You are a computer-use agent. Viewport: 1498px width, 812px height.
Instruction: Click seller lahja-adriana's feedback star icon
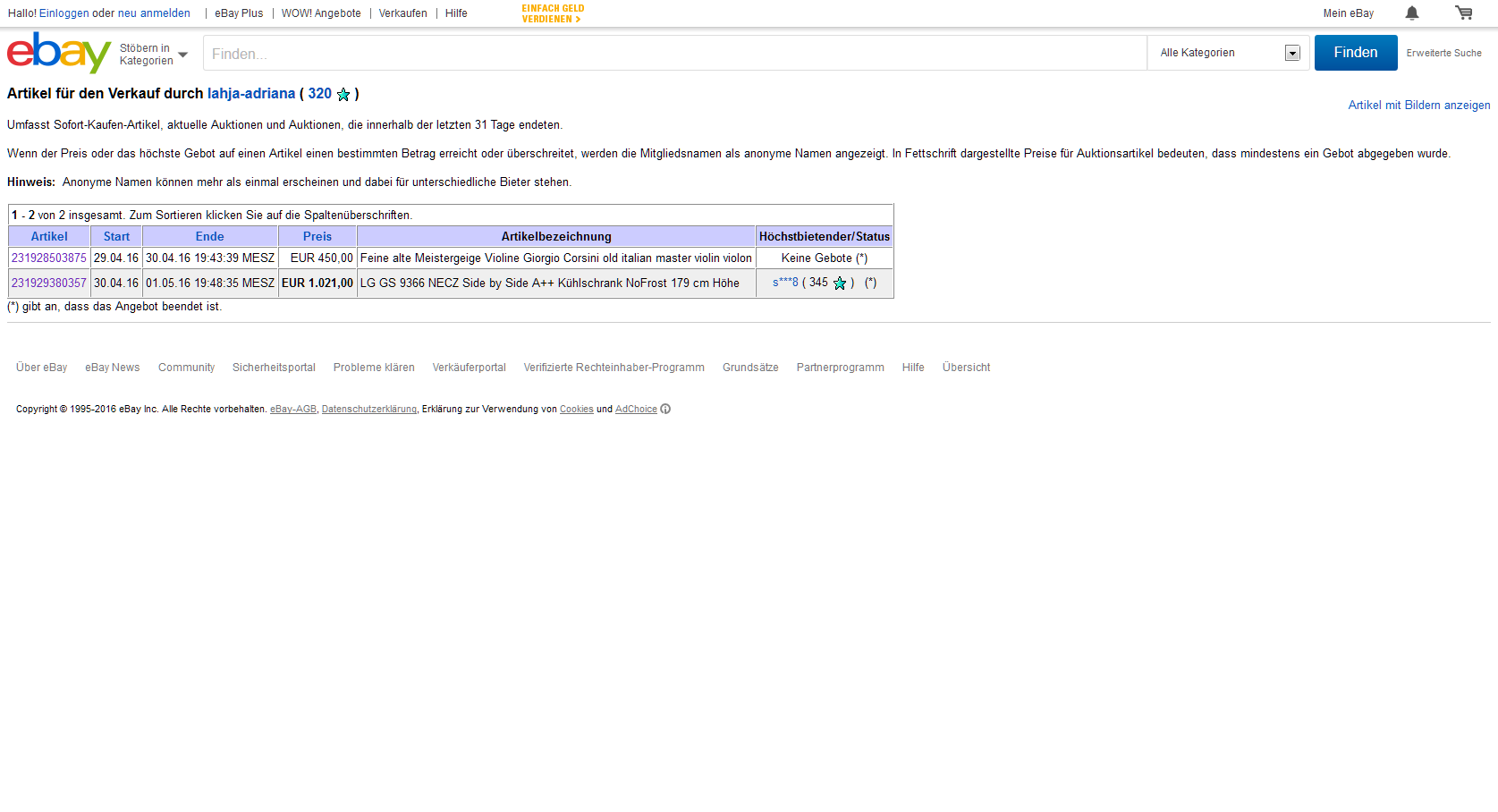(x=343, y=95)
